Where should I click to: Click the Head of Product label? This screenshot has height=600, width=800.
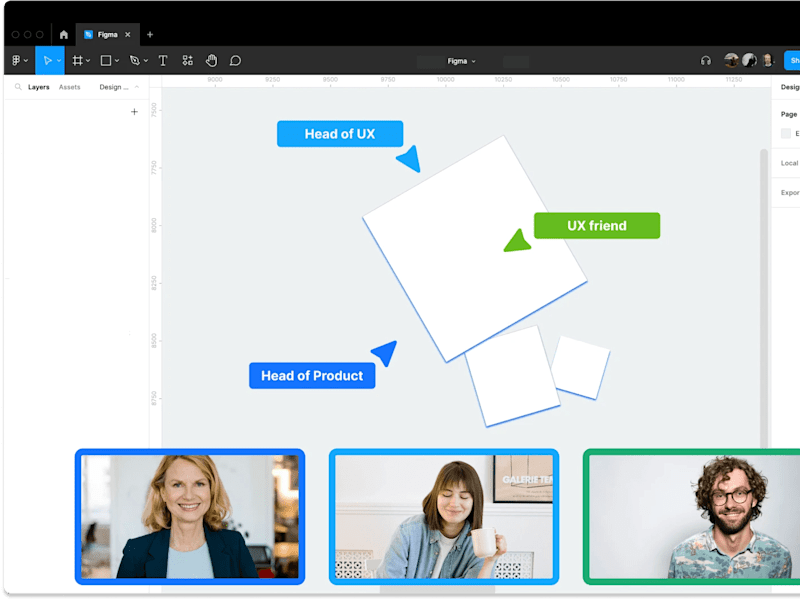coord(312,376)
